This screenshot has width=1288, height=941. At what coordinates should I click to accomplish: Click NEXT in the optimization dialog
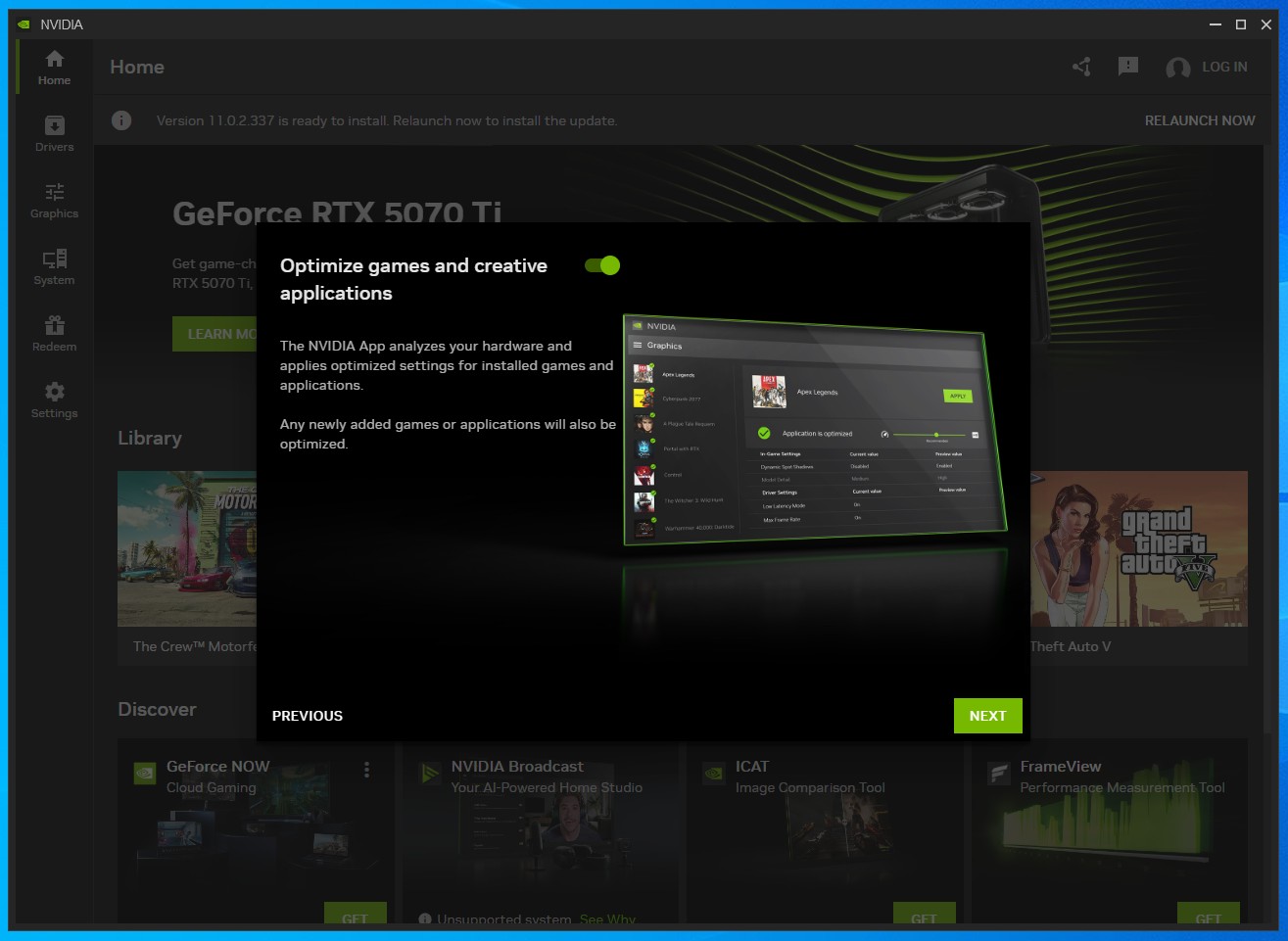[x=987, y=716]
